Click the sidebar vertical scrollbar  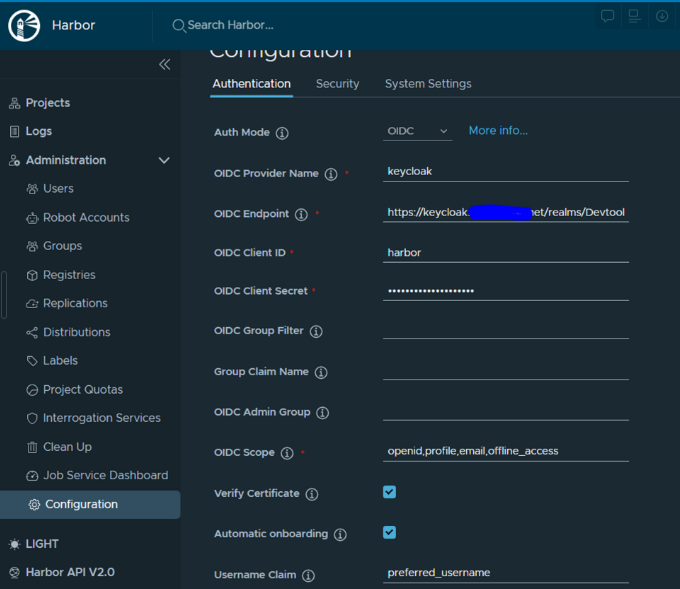tap(4, 295)
